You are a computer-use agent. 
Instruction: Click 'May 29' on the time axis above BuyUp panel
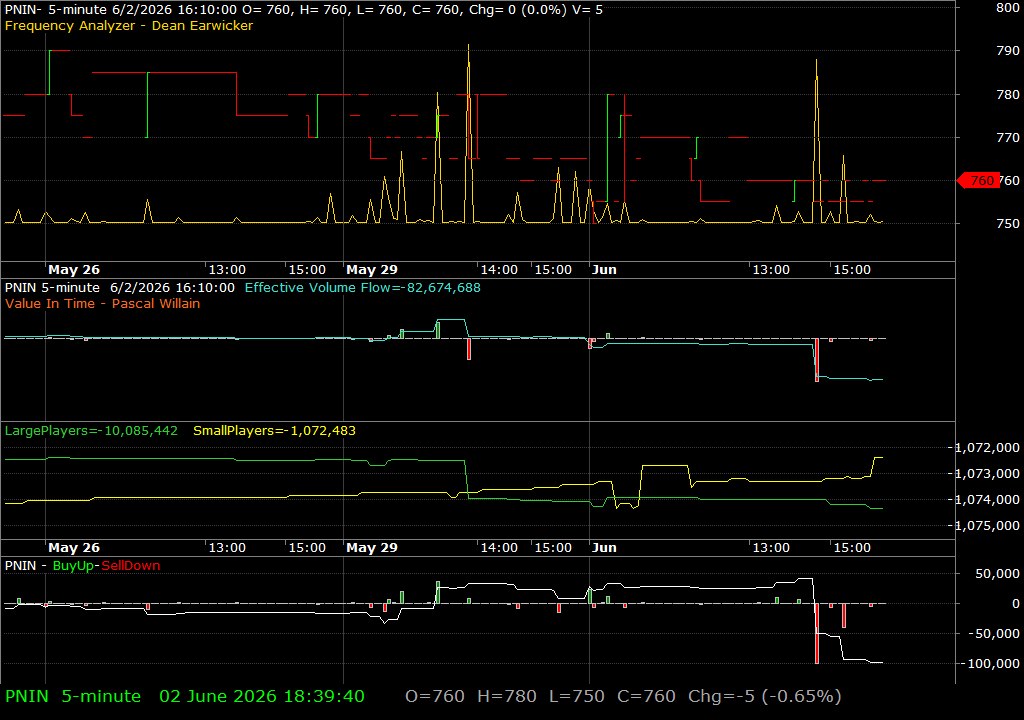pyautogui.click(x=372, y=548)
